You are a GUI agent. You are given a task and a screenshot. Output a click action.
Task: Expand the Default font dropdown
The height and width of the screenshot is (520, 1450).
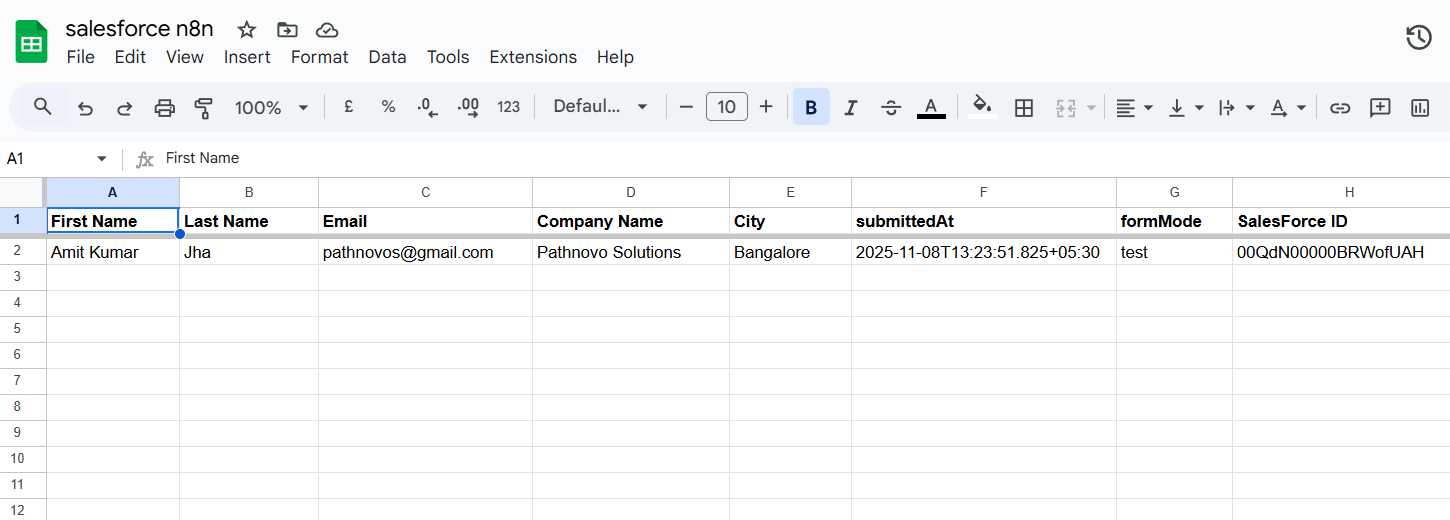600,107
